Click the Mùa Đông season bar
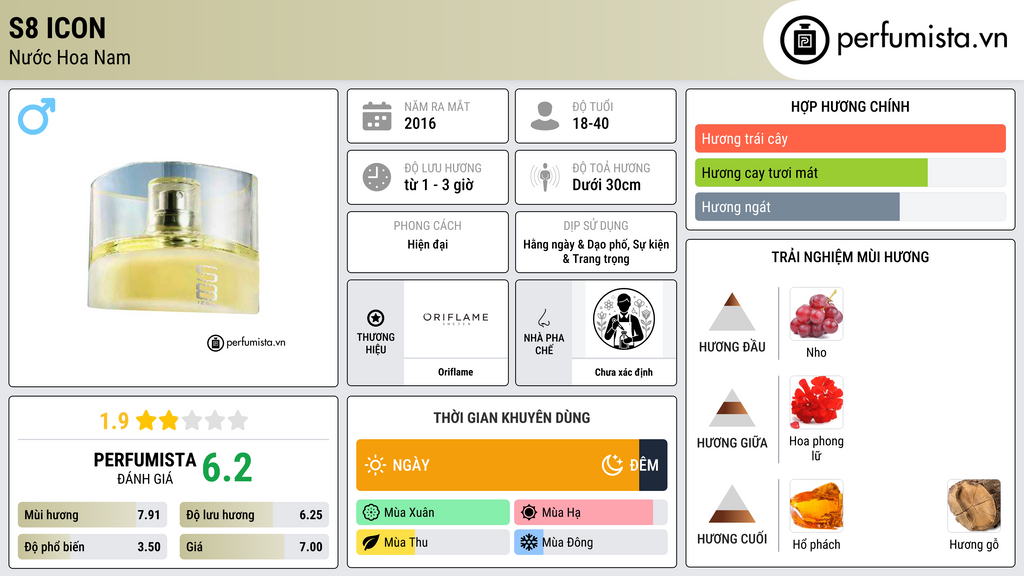This screenshot has width=1024, height=576. (x=590, y=543)
